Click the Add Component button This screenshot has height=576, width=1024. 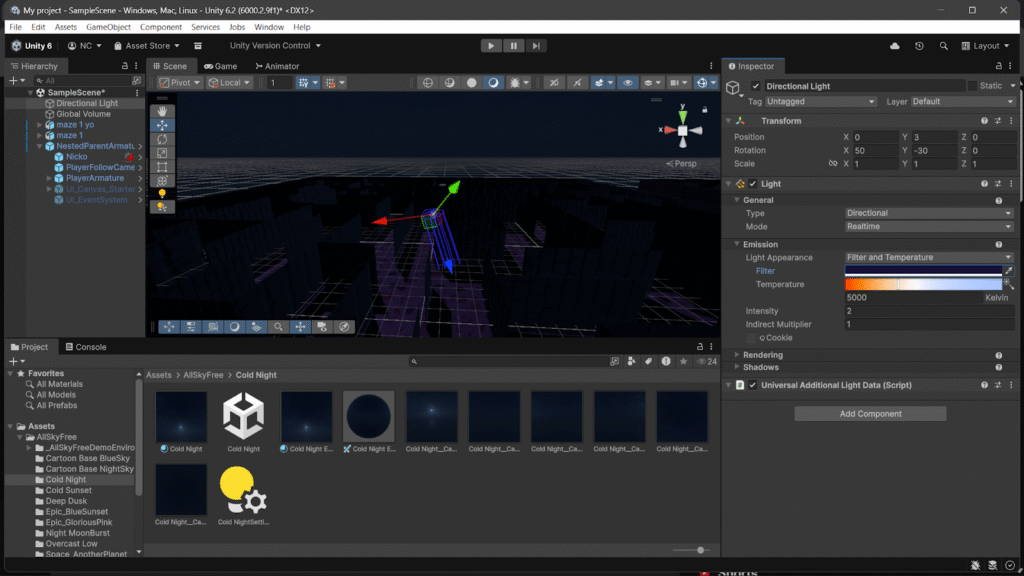point(870,414)
